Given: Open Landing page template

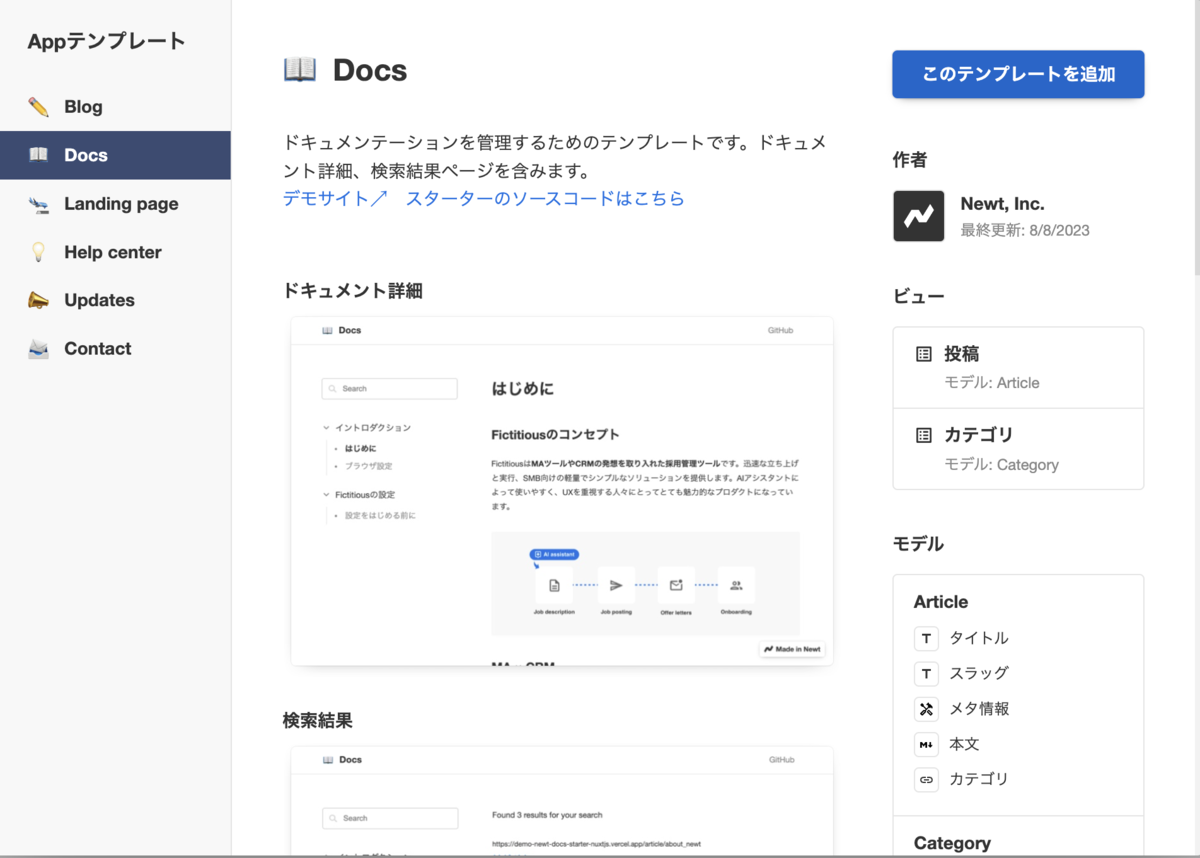Looking at the screenshot, I should 115,204.
